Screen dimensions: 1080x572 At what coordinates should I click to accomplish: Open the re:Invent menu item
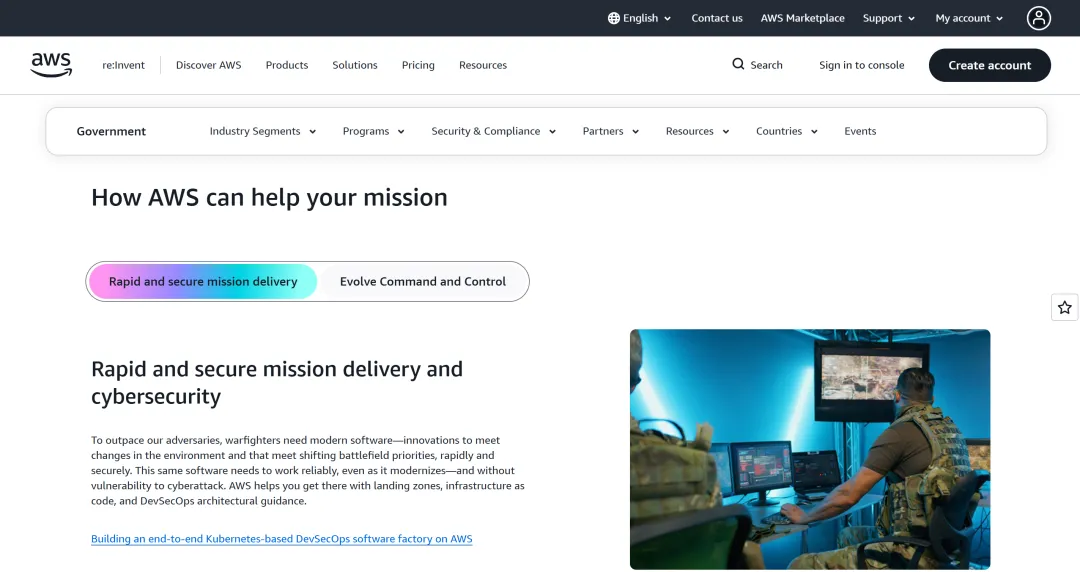coord(123,65)
